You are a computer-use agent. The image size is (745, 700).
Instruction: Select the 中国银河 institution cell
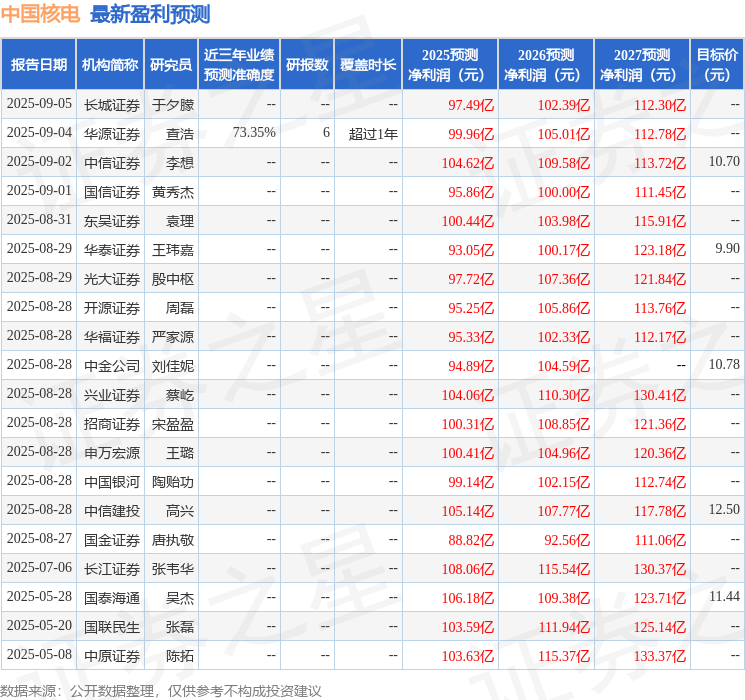[x=112, y=482]
